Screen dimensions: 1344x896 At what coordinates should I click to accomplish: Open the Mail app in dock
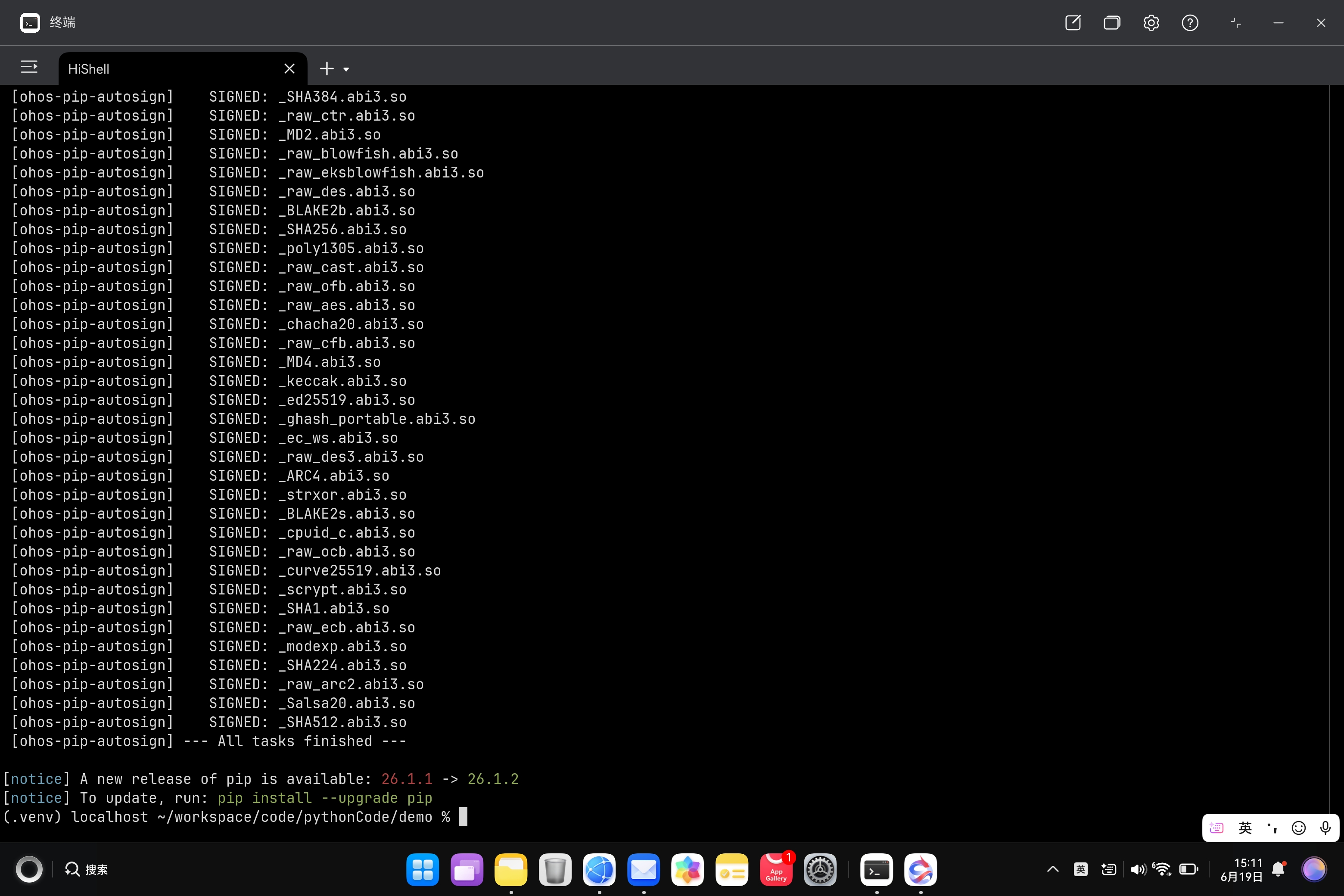(644, 870)
